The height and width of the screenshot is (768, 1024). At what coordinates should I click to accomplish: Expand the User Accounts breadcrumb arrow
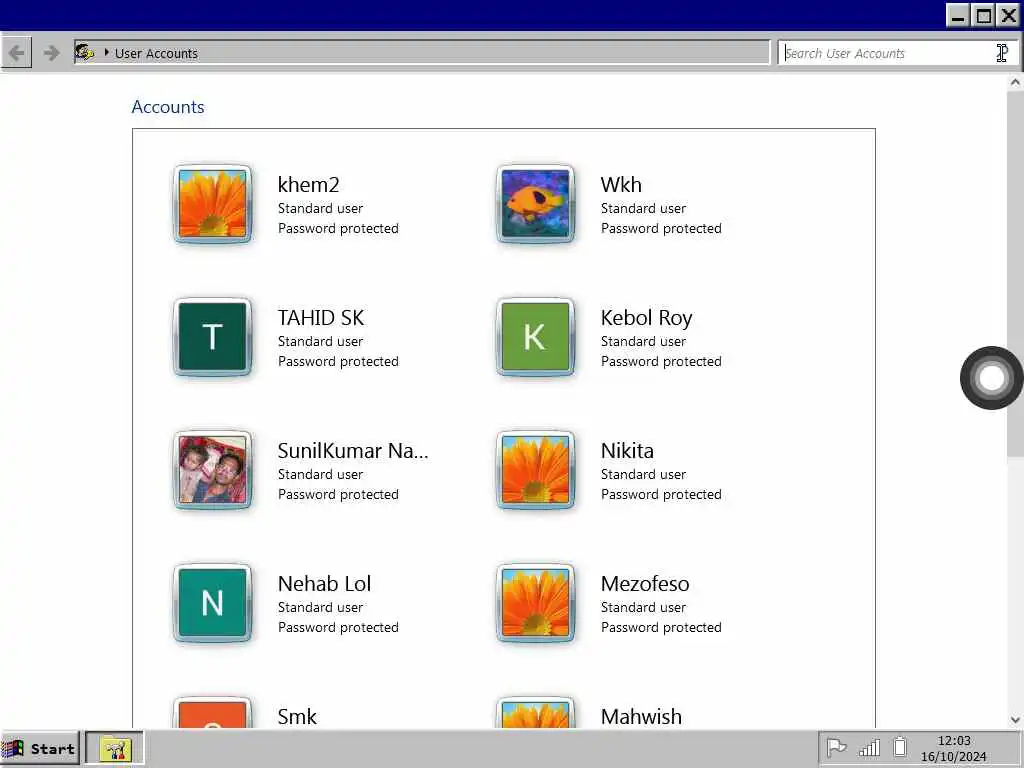coord(106,52)
